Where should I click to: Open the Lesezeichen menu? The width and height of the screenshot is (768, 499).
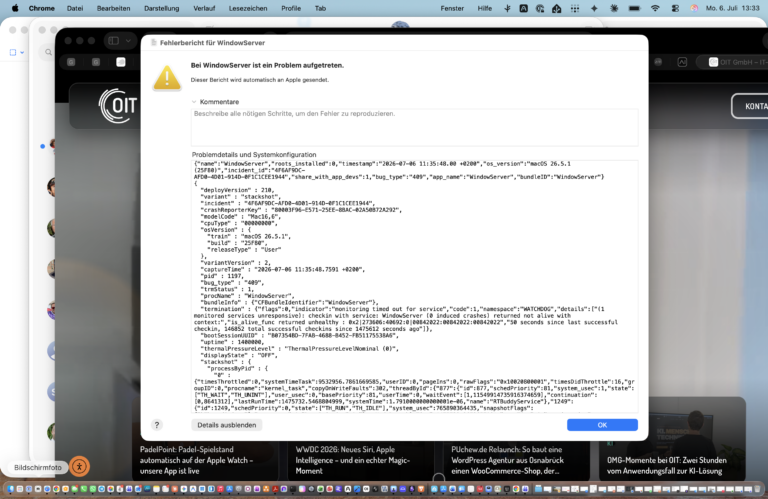tap(248, 8)
